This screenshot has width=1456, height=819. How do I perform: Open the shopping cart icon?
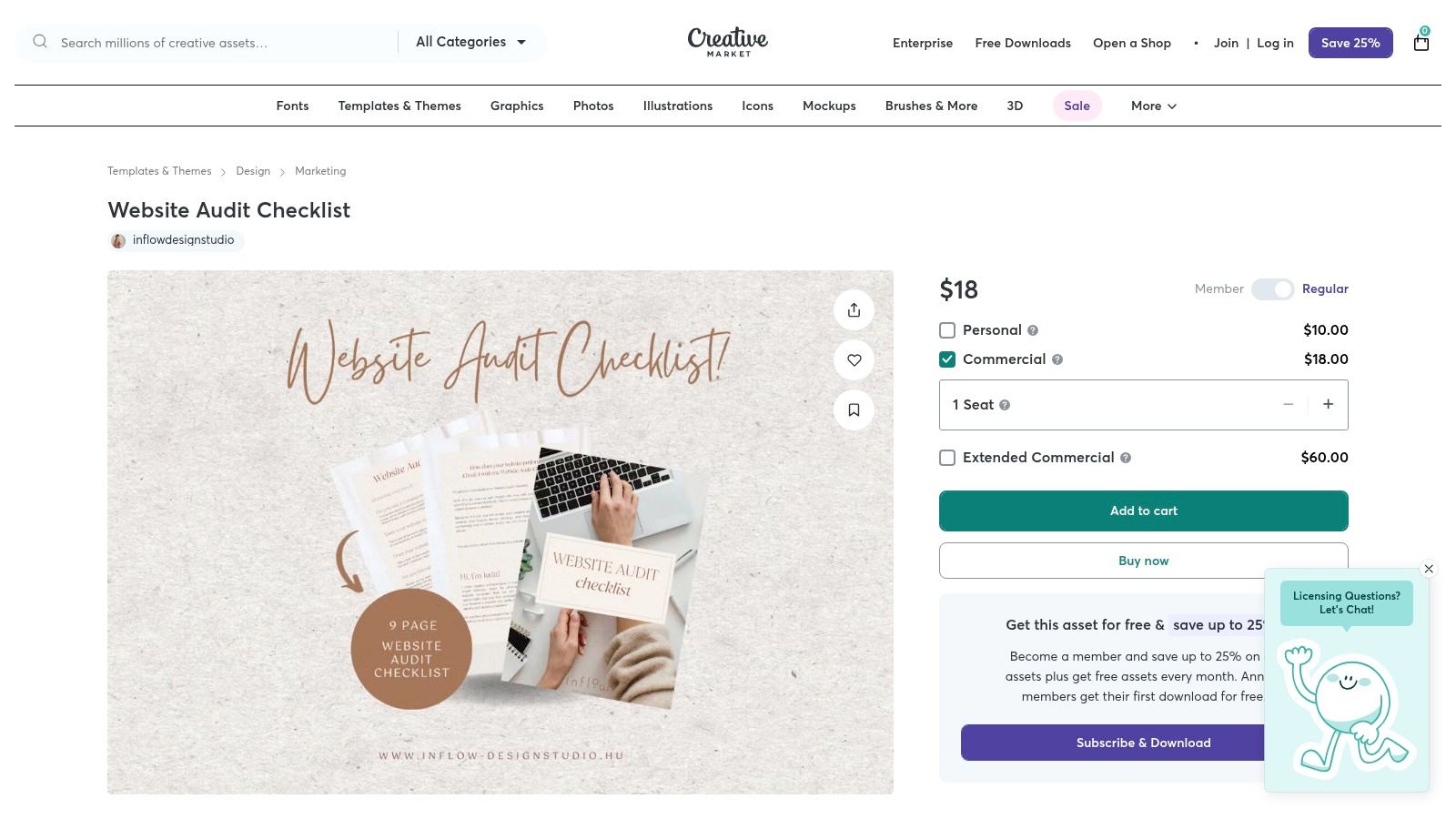1421,43
